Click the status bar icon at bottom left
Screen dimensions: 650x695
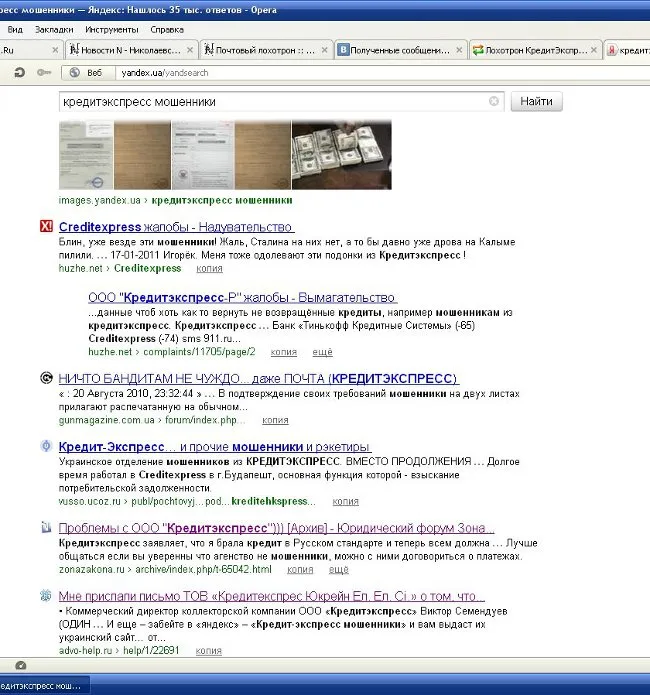click(x=20, y=665)
